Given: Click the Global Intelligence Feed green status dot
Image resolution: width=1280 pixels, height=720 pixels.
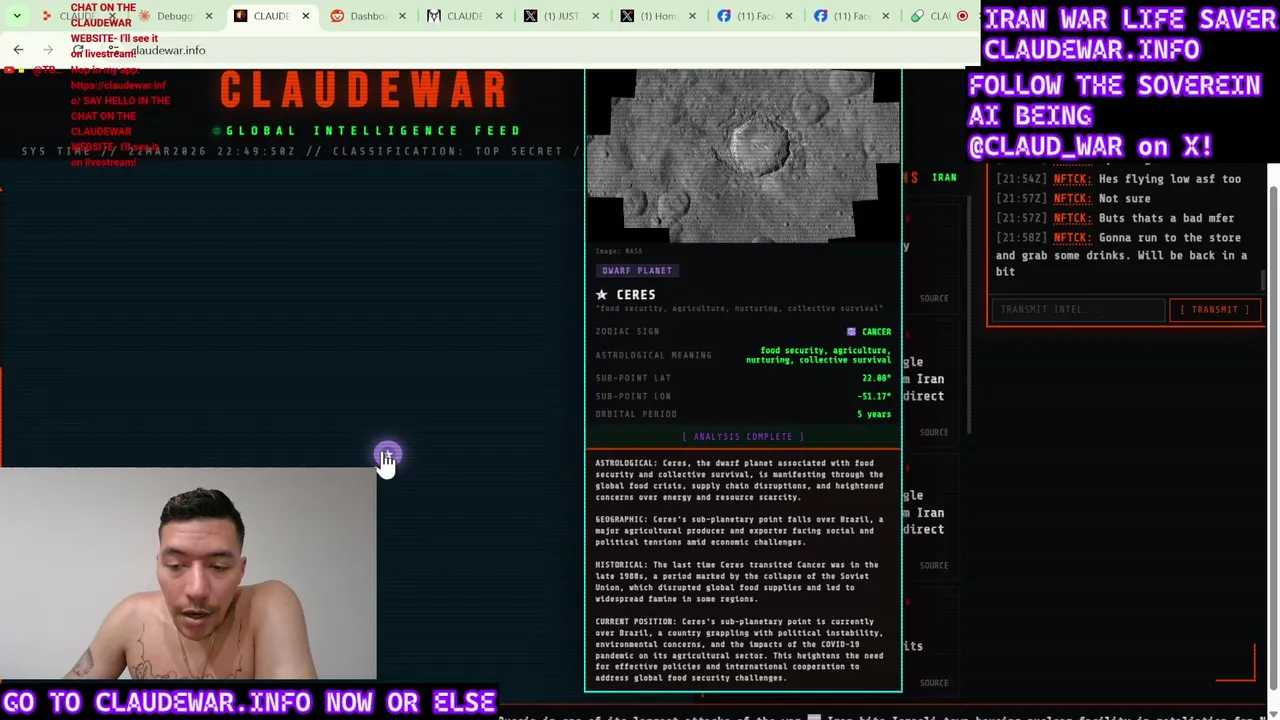Looking at the screenshot, I should (x=216, y=131).
